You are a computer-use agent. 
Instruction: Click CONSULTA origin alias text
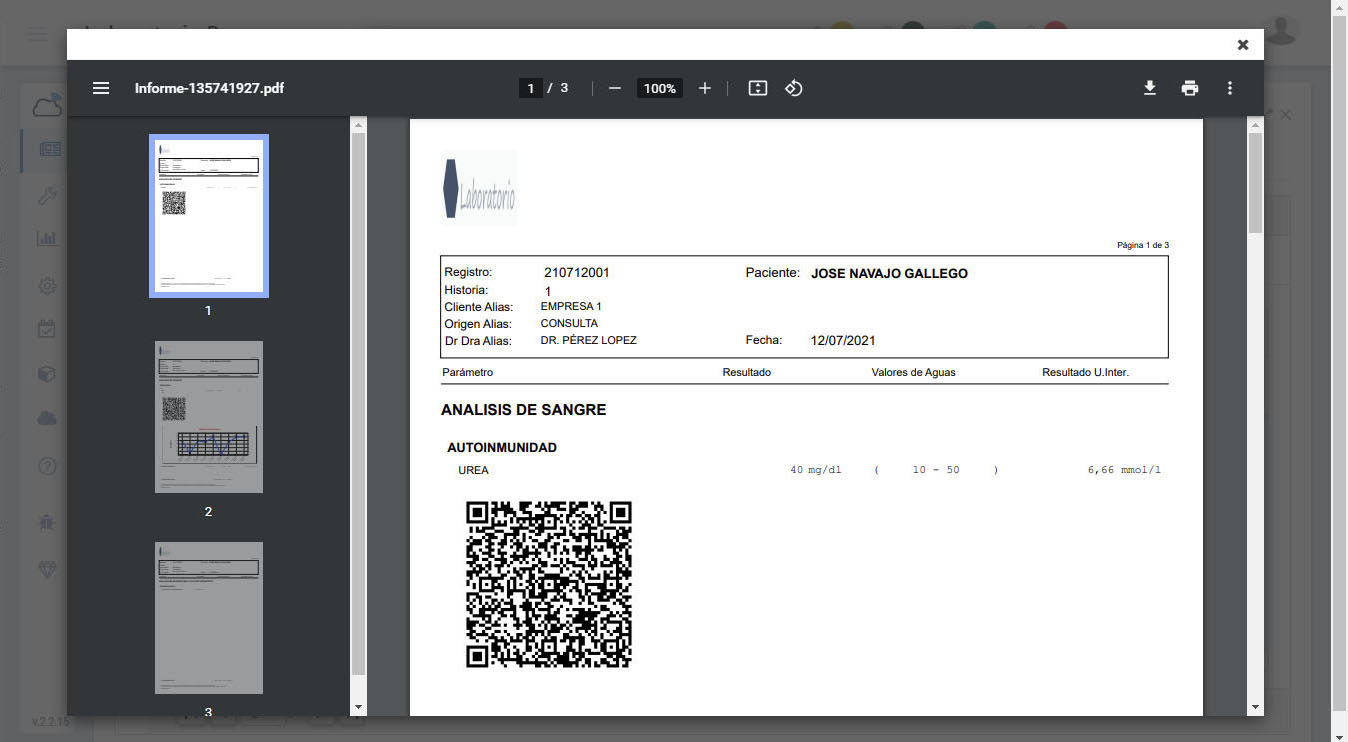569,323
